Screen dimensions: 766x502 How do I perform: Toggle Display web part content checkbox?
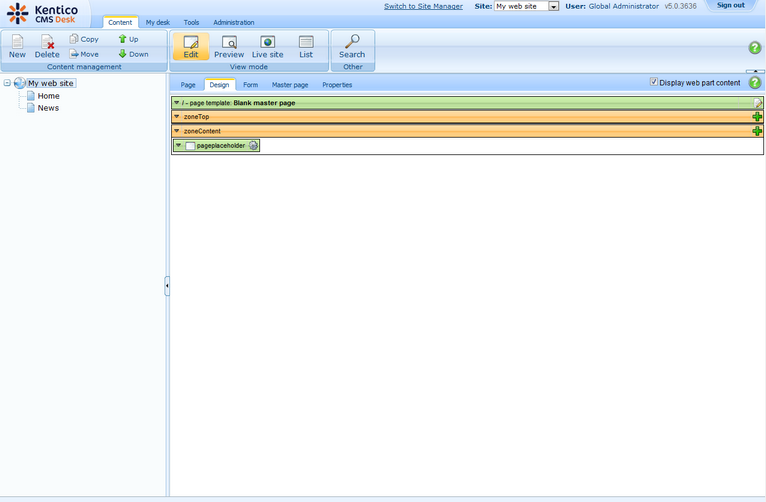[x=654, y=82]
